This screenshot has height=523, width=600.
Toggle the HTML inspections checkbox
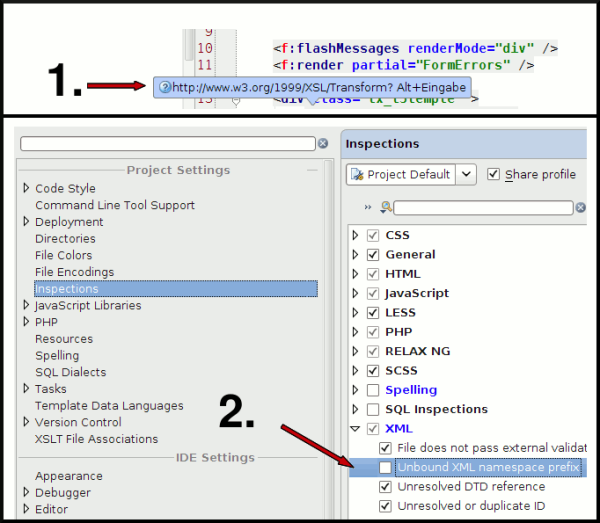click(x=373, y=274)
